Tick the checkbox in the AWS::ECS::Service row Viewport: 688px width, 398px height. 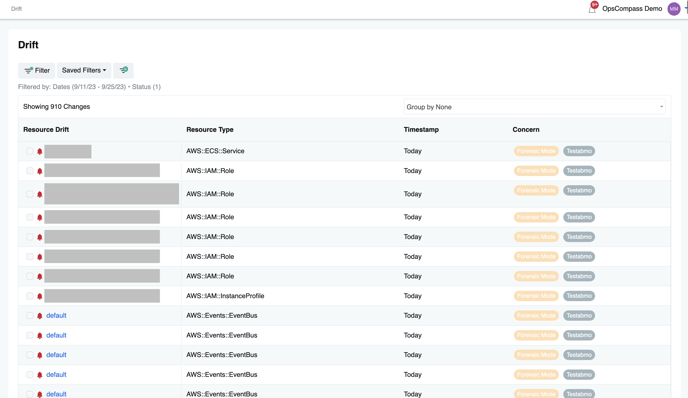click(29, 151)
